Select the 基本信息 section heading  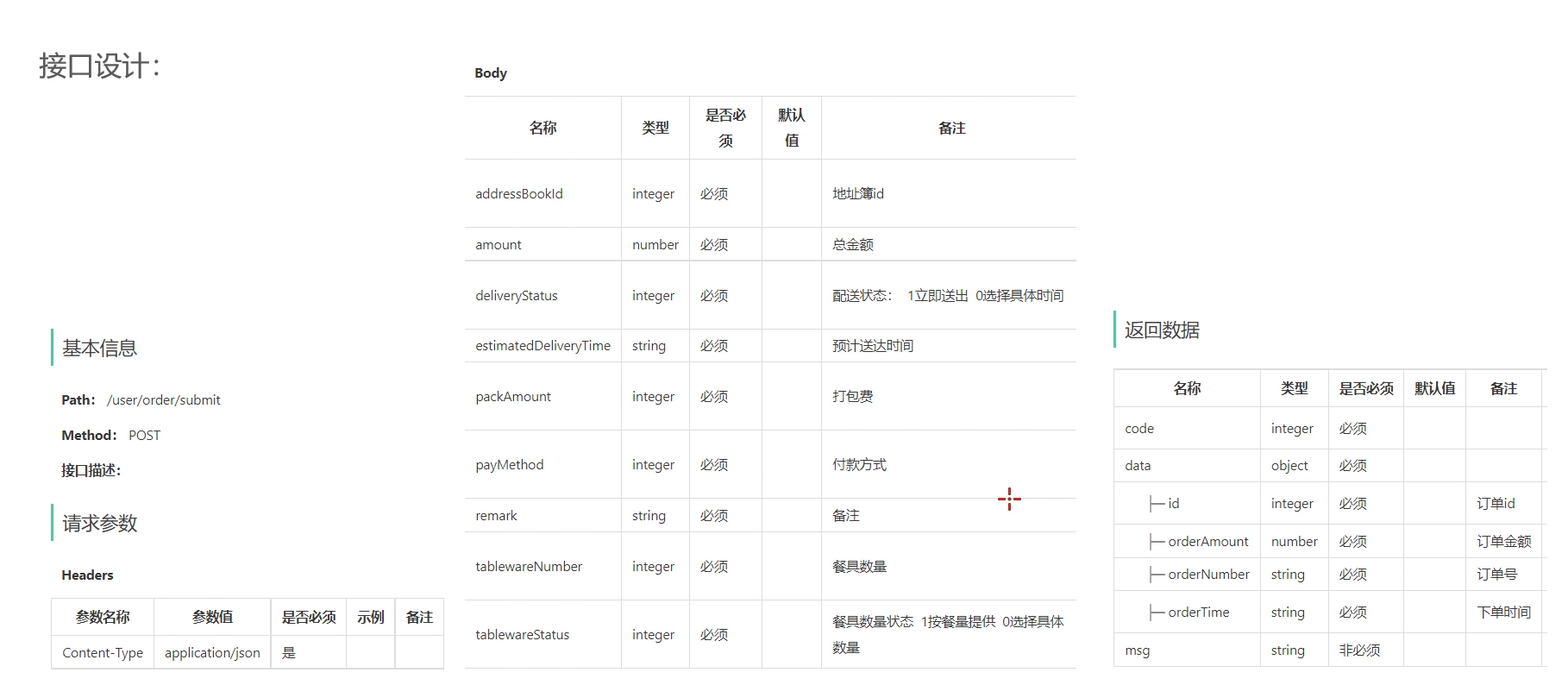pyautogui.click(x=99, y=348)
